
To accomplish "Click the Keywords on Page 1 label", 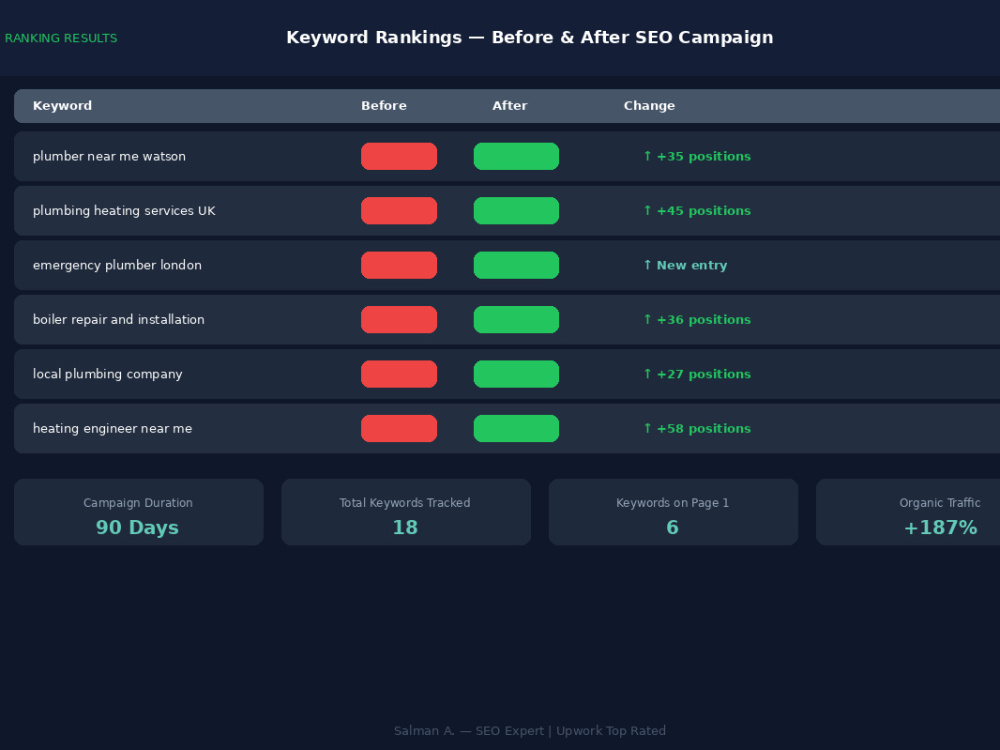I will coord(672,503).
